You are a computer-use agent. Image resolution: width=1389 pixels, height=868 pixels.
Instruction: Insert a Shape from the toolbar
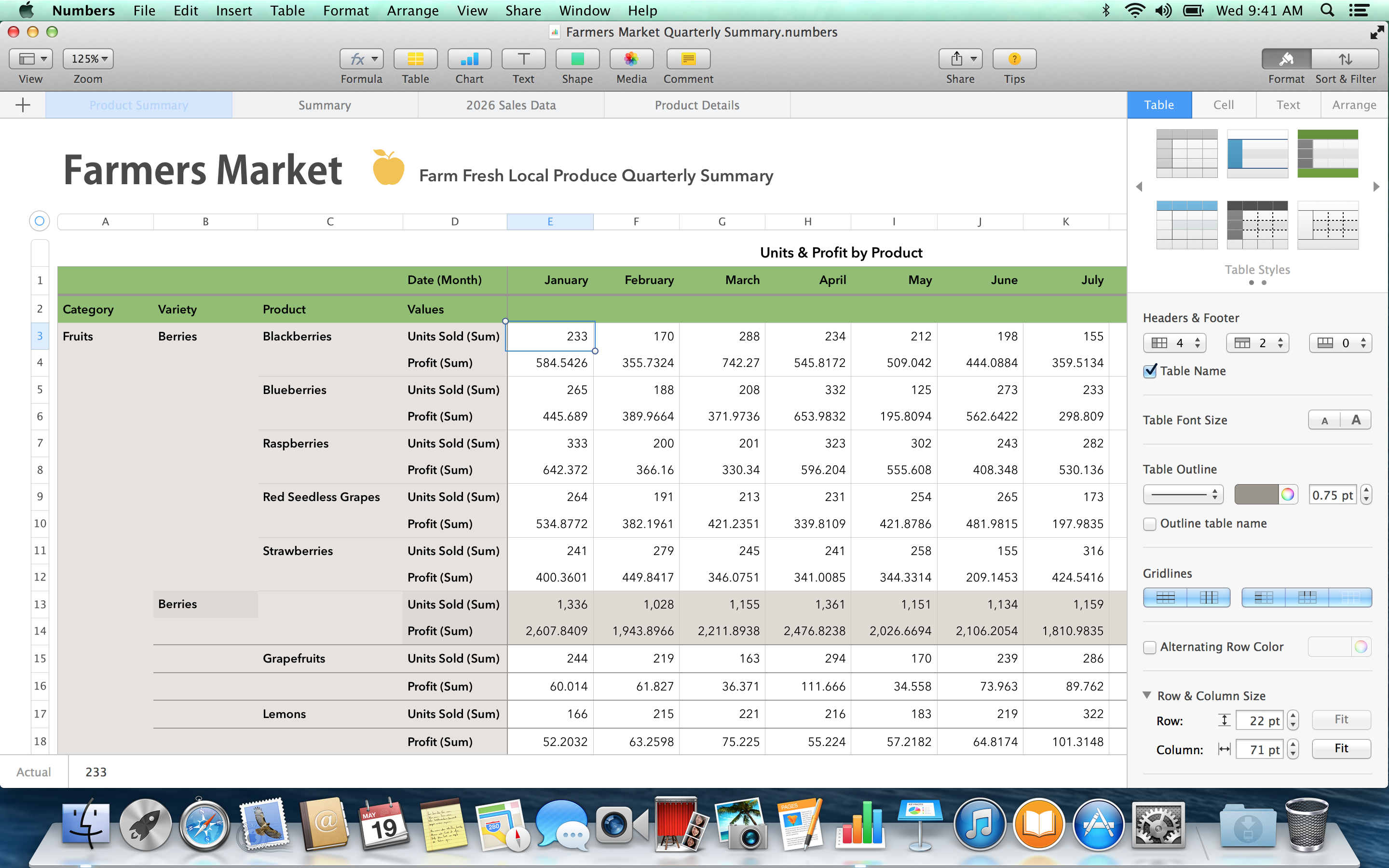(577, 59)
